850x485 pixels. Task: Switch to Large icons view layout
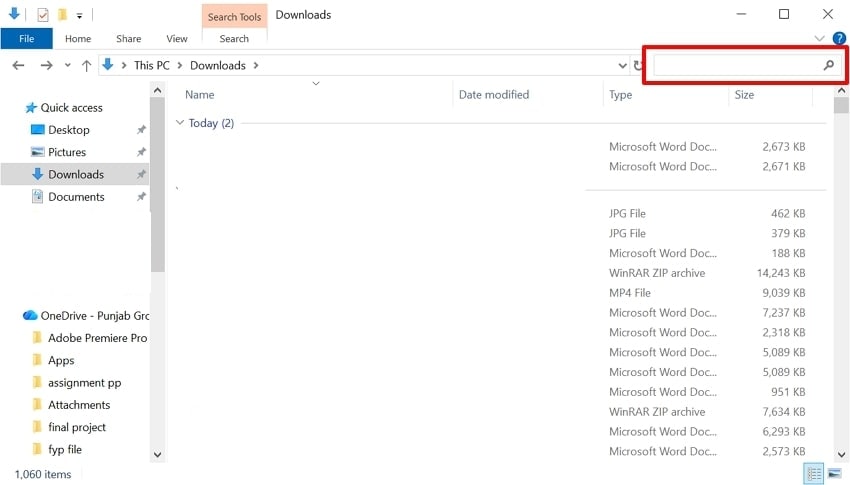pyautogui.click(x=835, y=474)
